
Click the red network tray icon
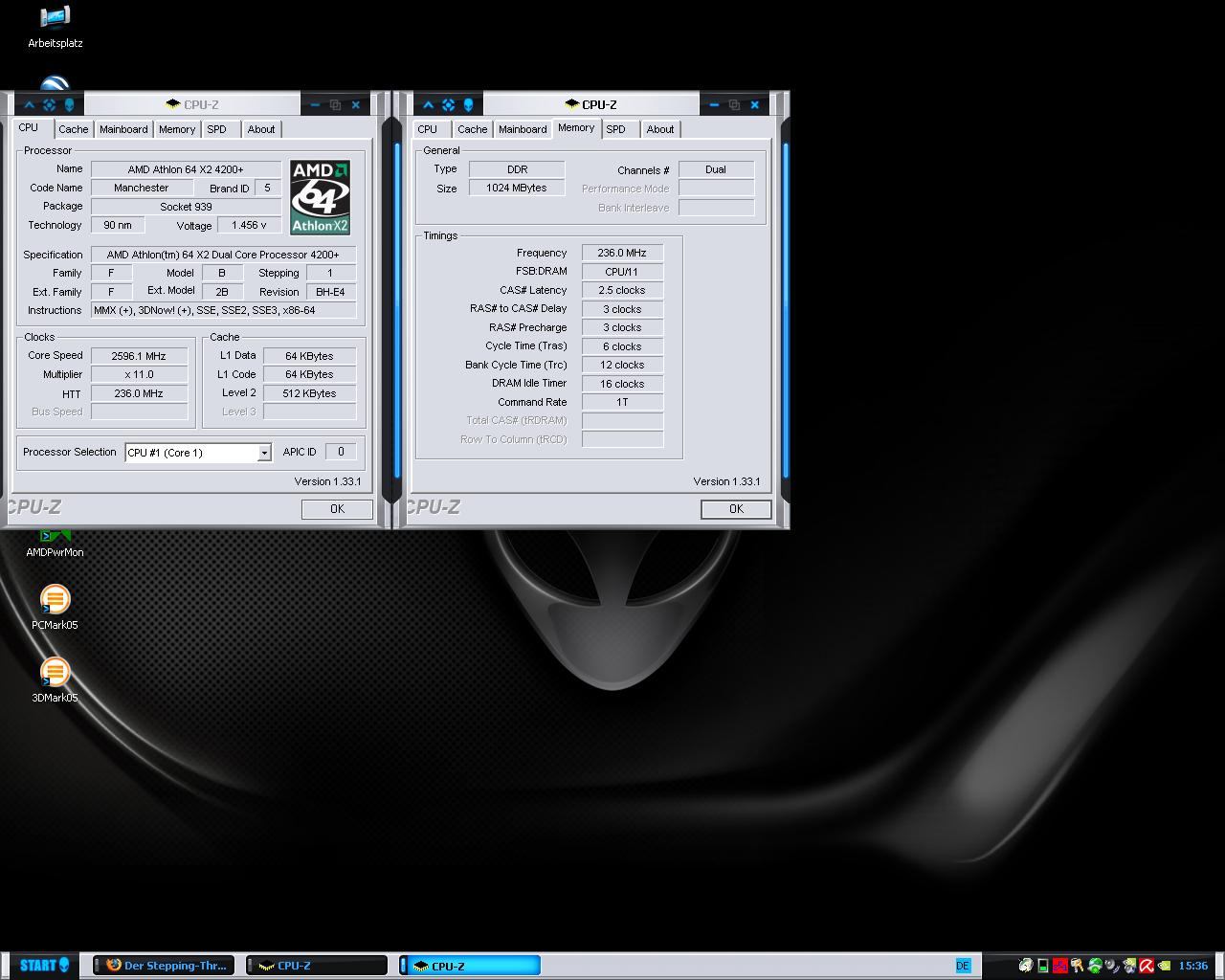click(x=1060, y=966)
